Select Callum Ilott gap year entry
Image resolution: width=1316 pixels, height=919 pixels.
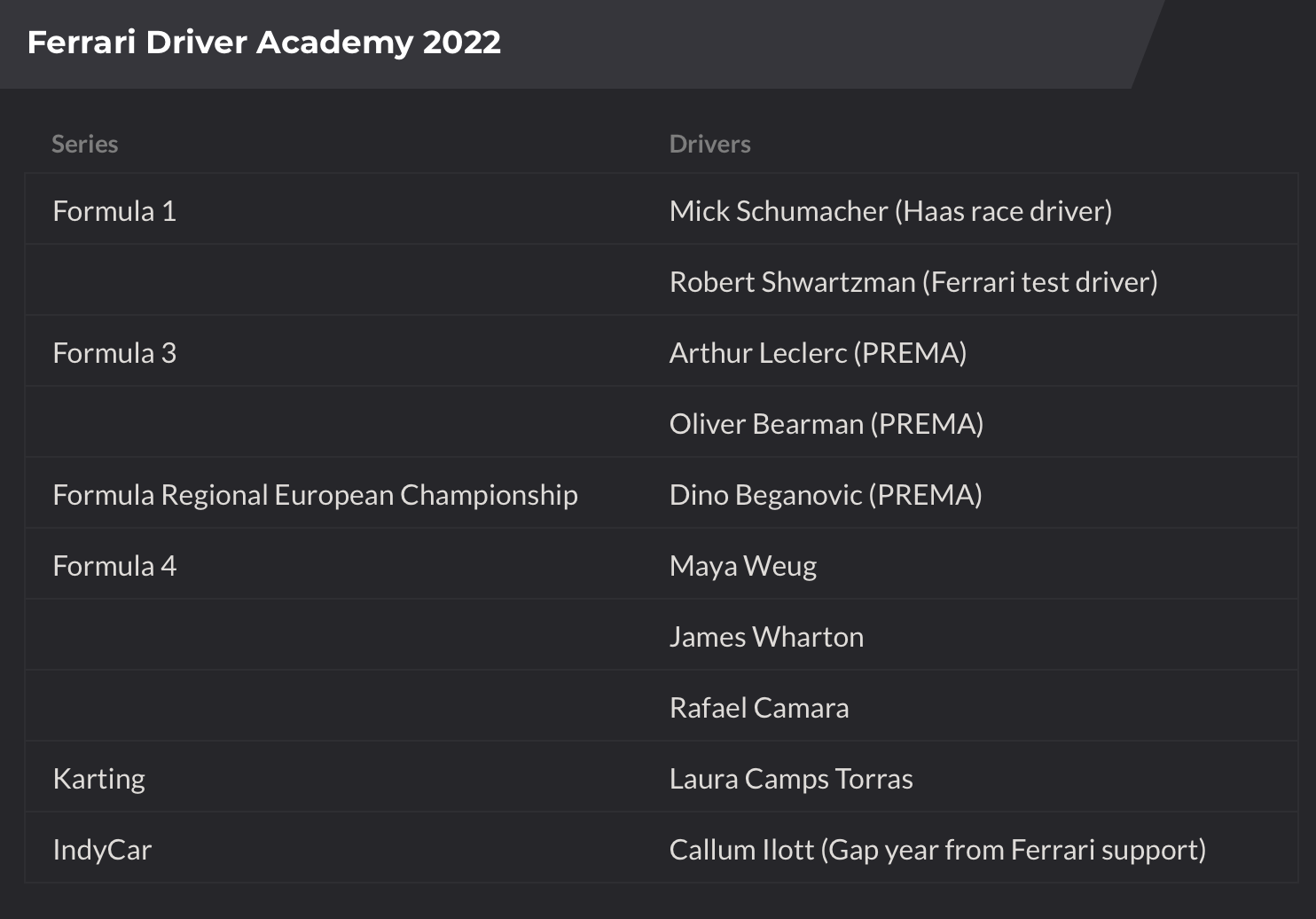click(x=937, y=850)
